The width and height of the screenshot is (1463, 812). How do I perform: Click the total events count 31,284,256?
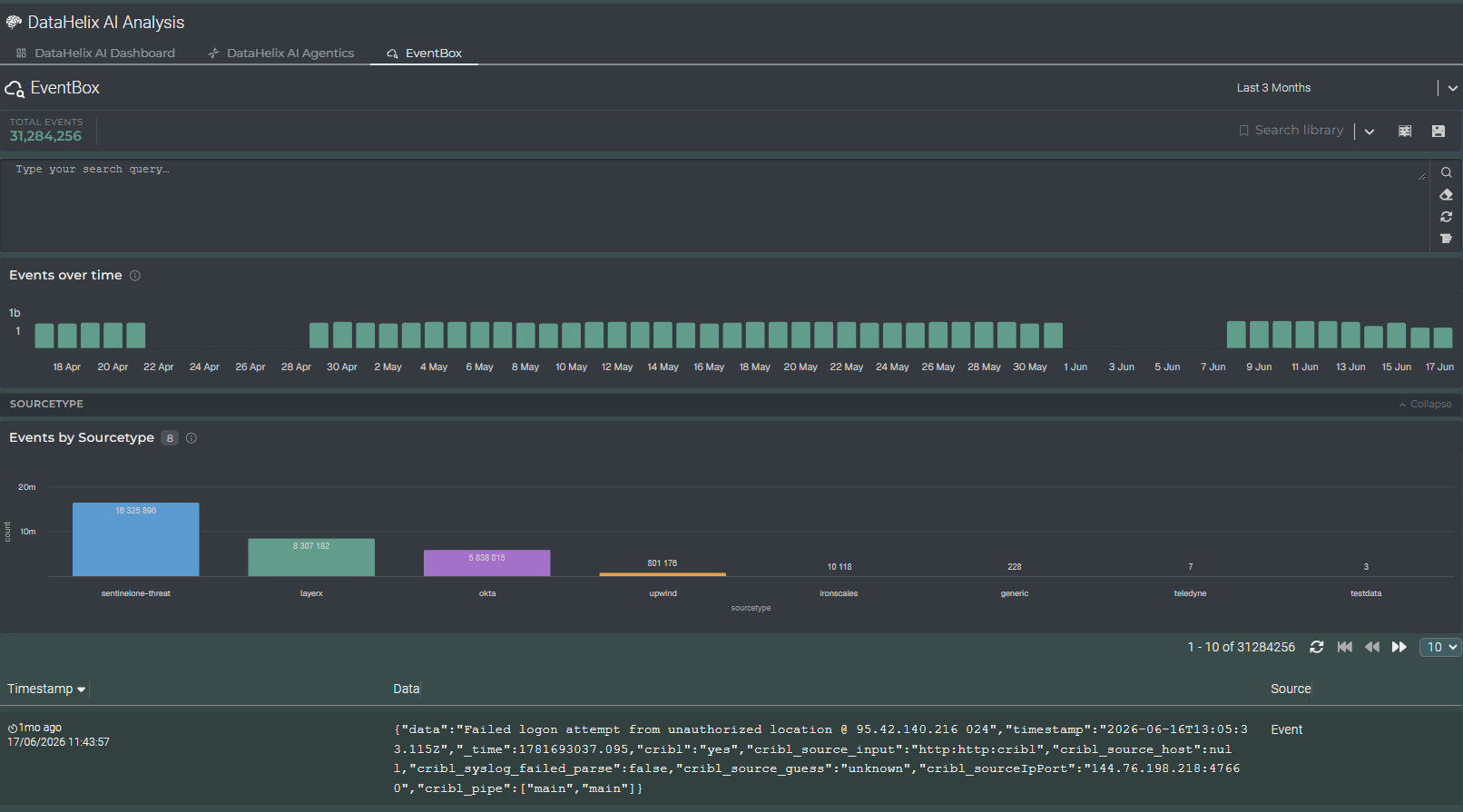click(x=45, y=136)
